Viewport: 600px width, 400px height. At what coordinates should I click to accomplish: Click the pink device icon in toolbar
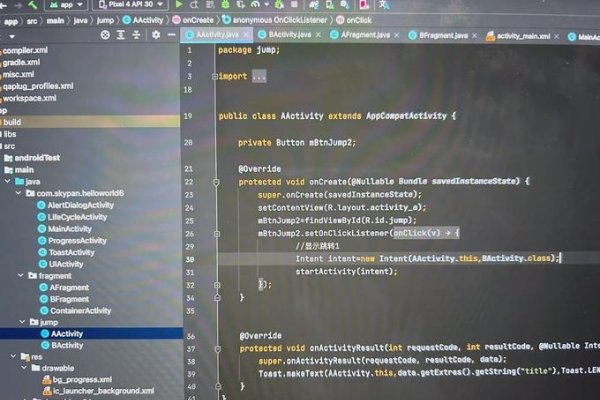[x=364, y=5]
